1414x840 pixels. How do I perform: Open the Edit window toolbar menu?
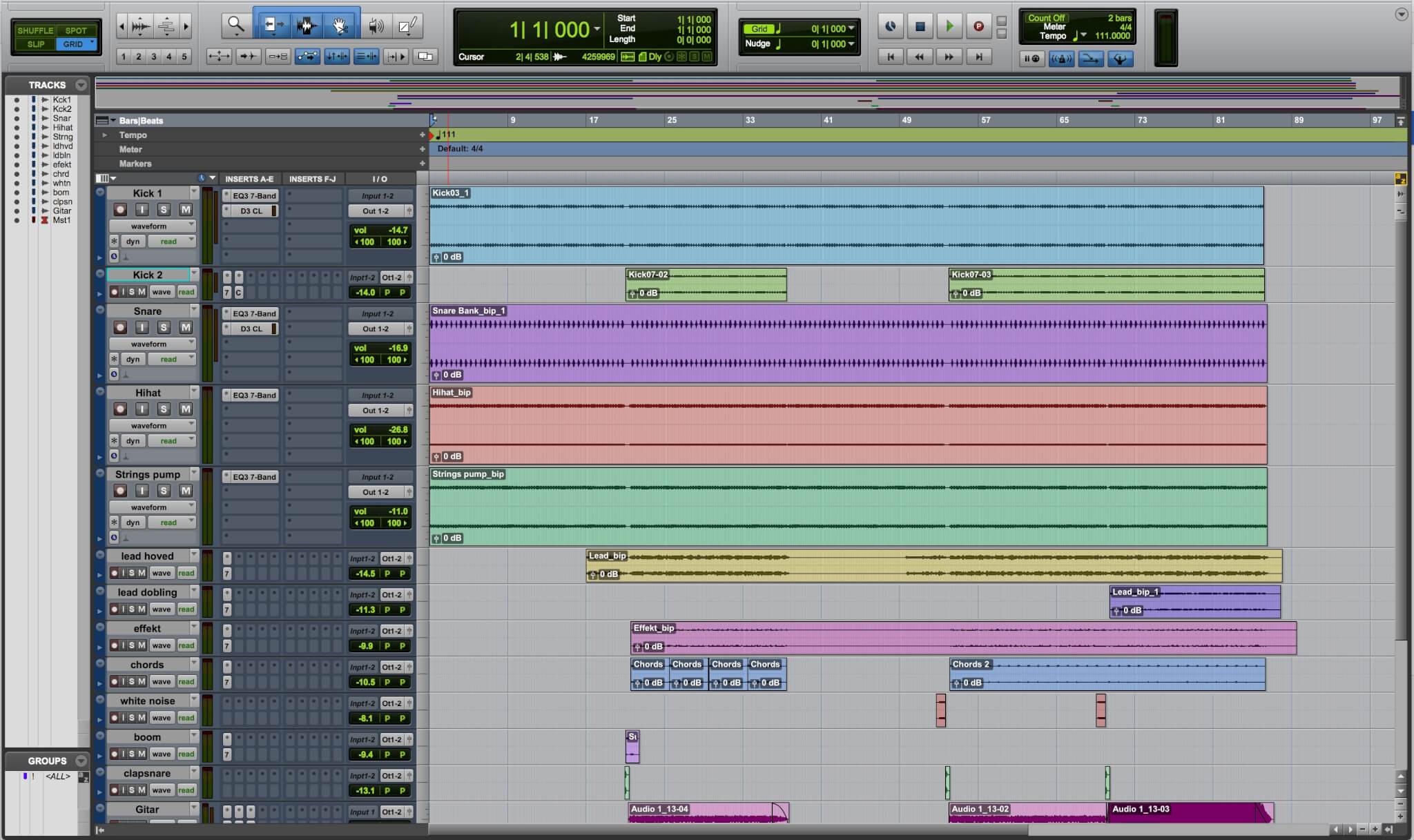pyautogui.click(x=1401, y=14)
